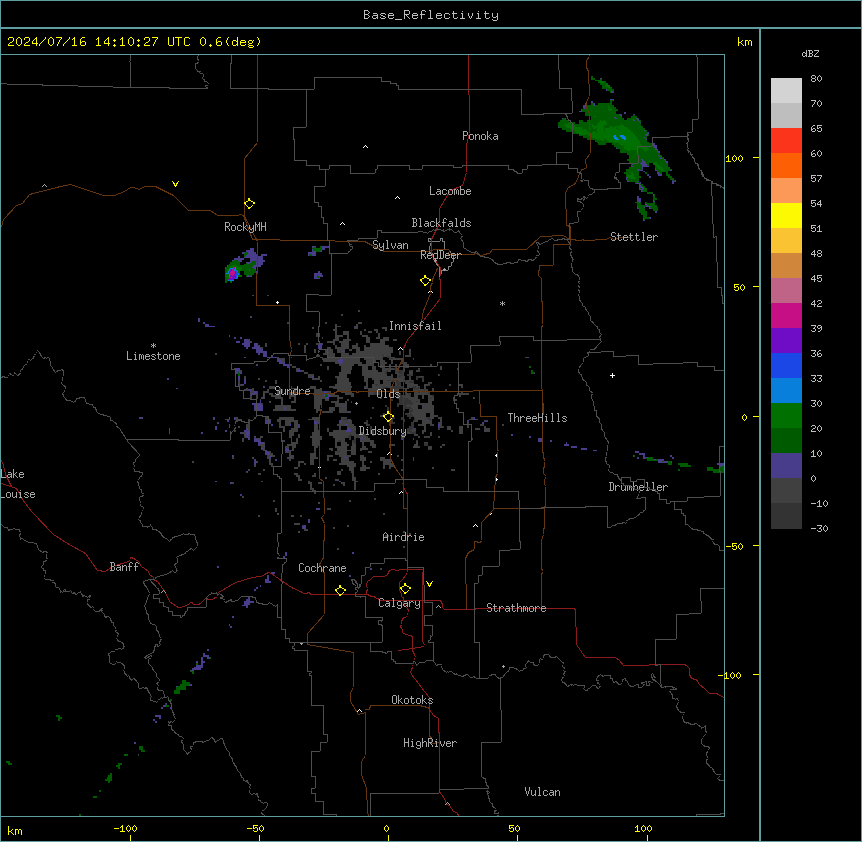Click the Blackfalds city label

[x=441, y=223]
